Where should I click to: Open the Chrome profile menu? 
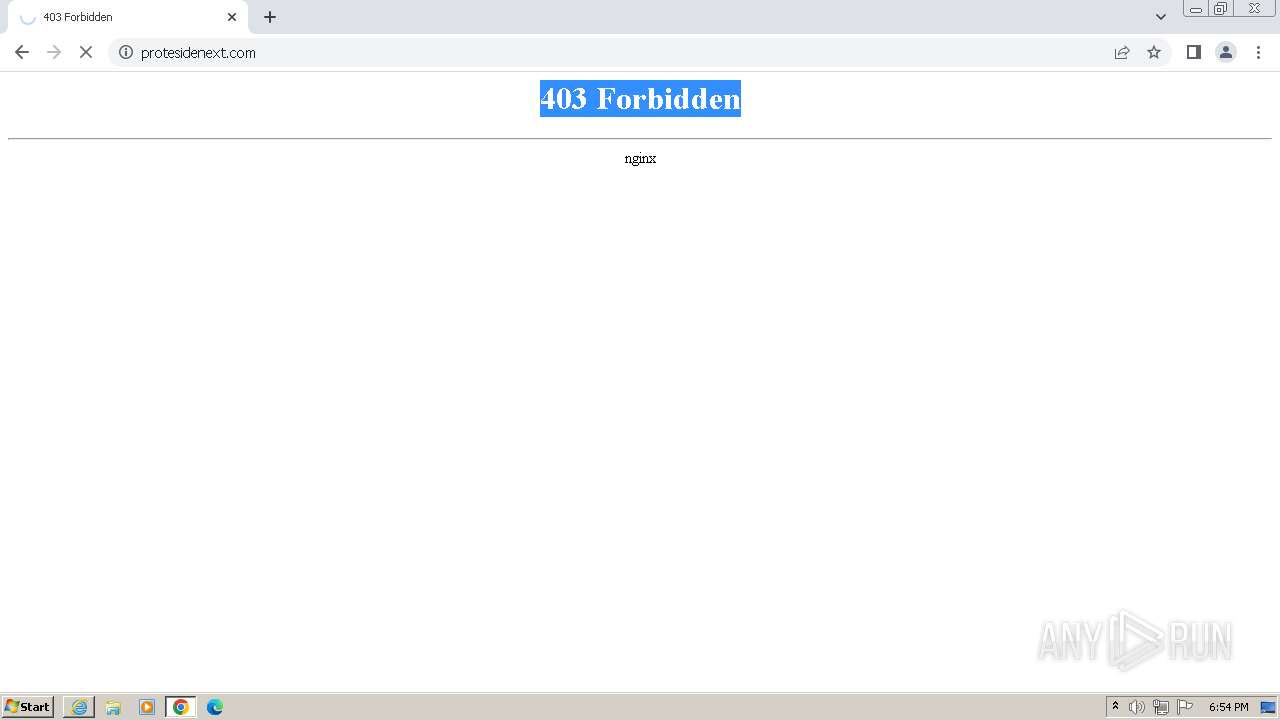point(1226,52)
